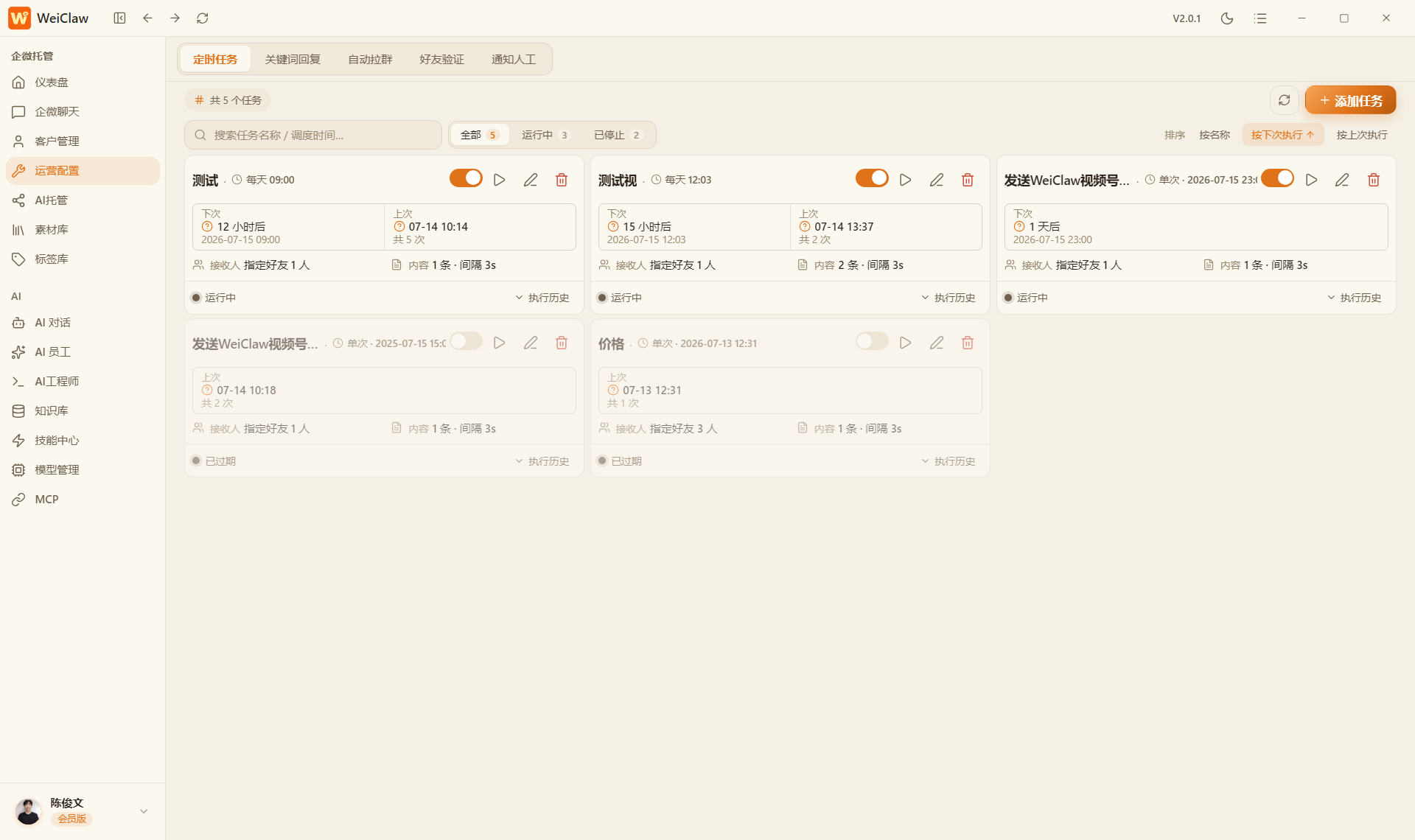1415x840 pixels.
Task: Edit the 测试视 task
Action: 937,180
